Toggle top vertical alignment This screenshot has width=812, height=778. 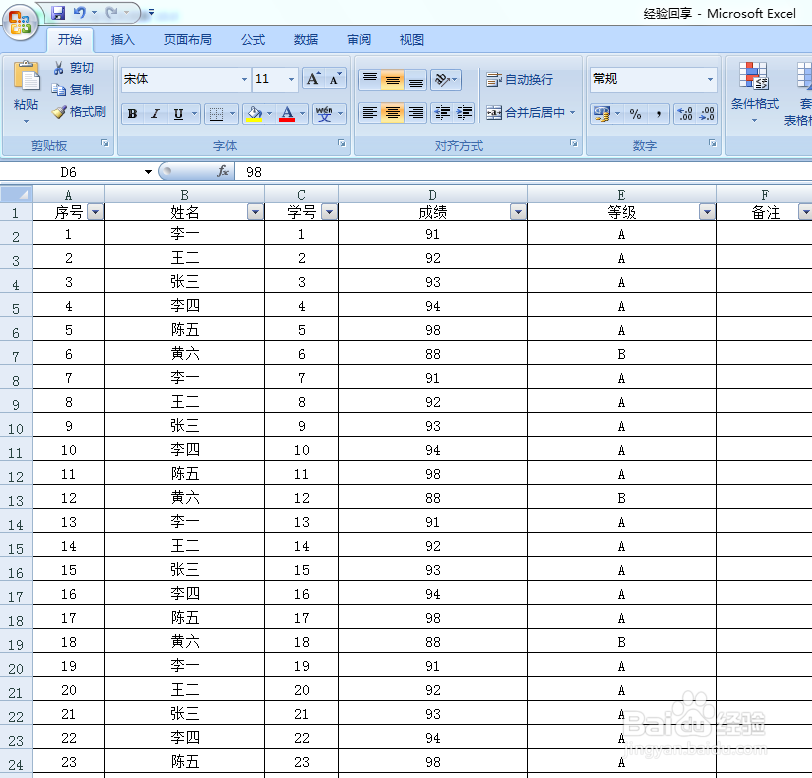coord(370,80)
